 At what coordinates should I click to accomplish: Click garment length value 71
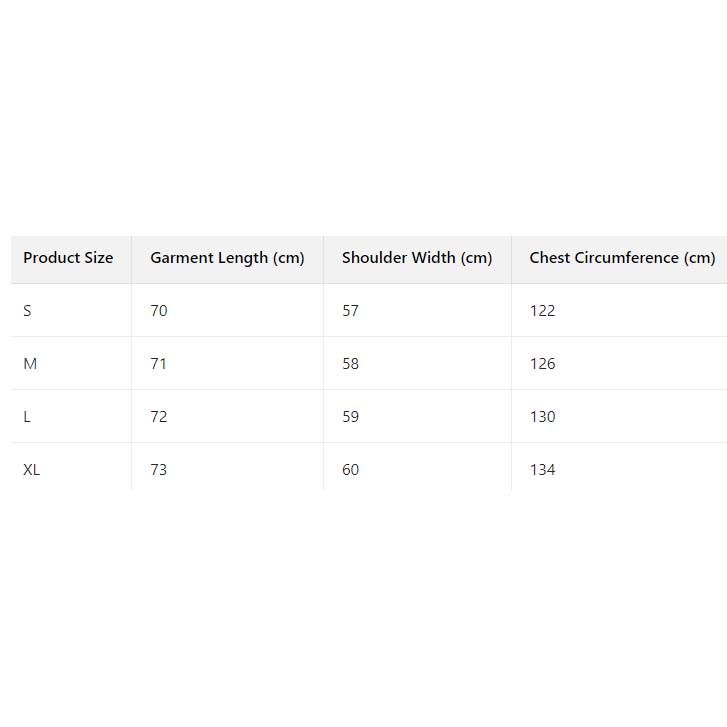click(159, 364)
